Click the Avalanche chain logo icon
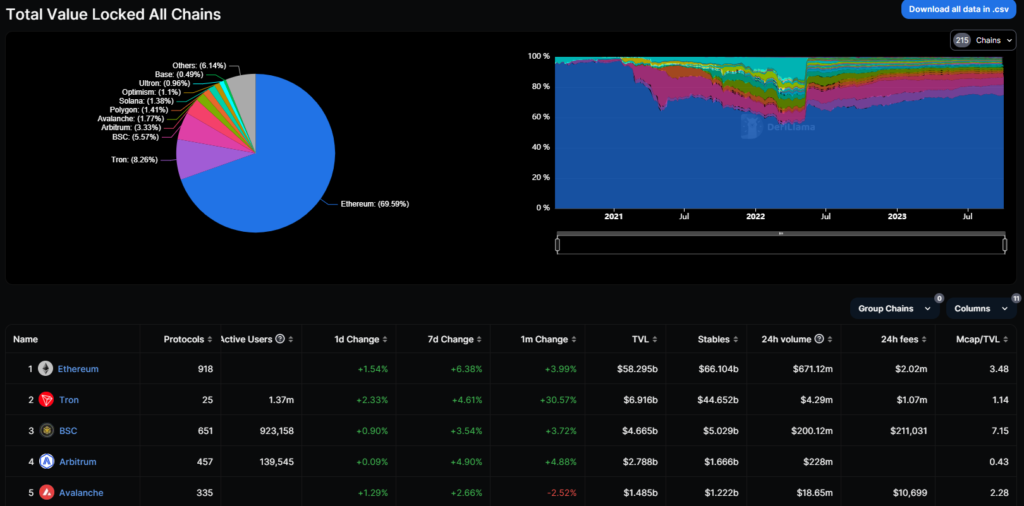 [x=45, y=493]
